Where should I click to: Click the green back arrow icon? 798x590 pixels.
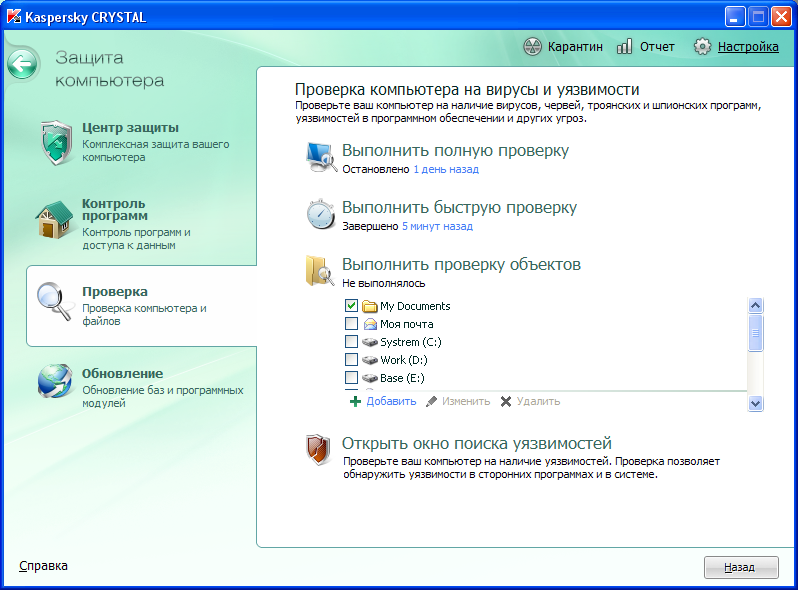point(22,64)
